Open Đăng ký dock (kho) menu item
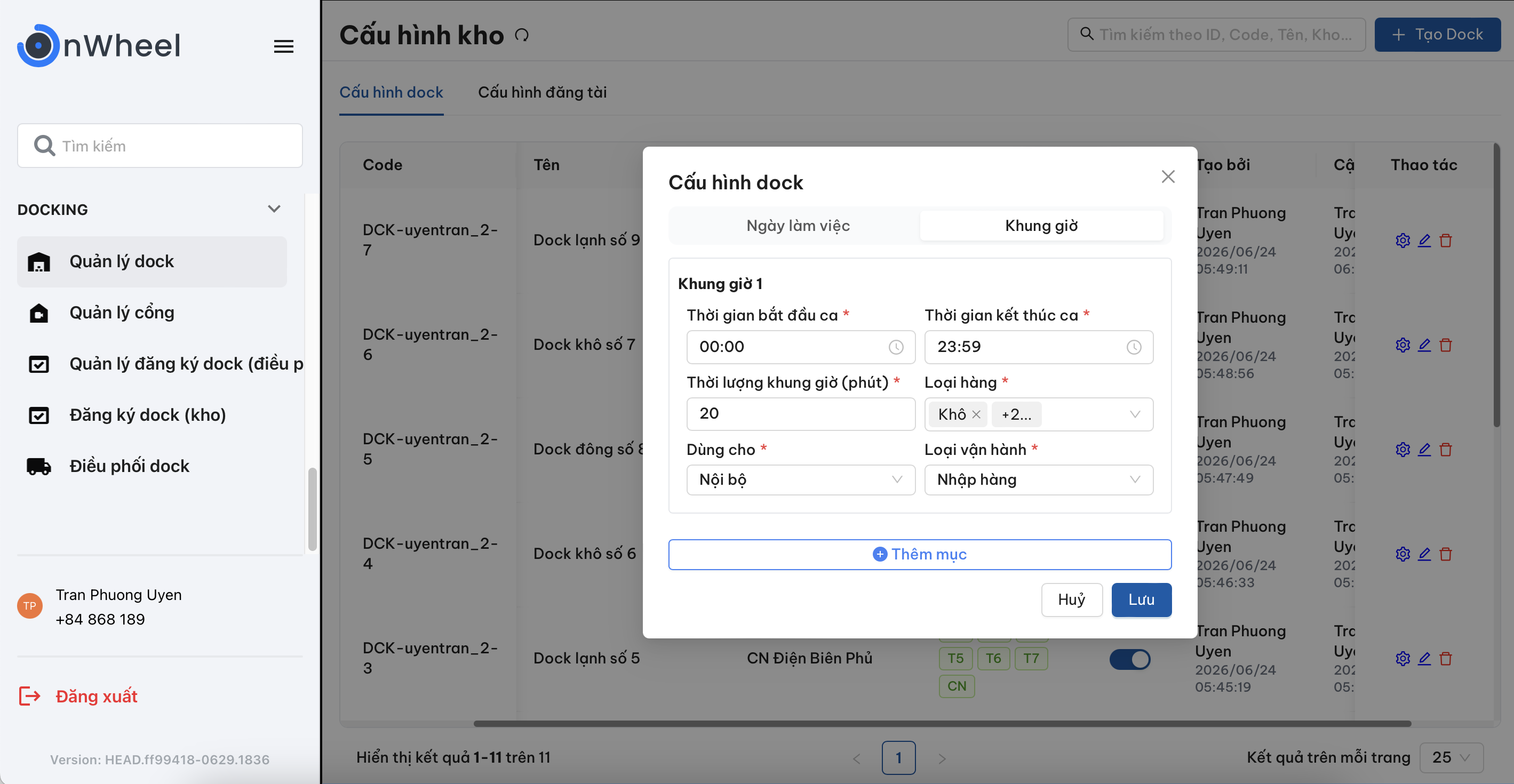1514x784 pixels. point(152,415)
